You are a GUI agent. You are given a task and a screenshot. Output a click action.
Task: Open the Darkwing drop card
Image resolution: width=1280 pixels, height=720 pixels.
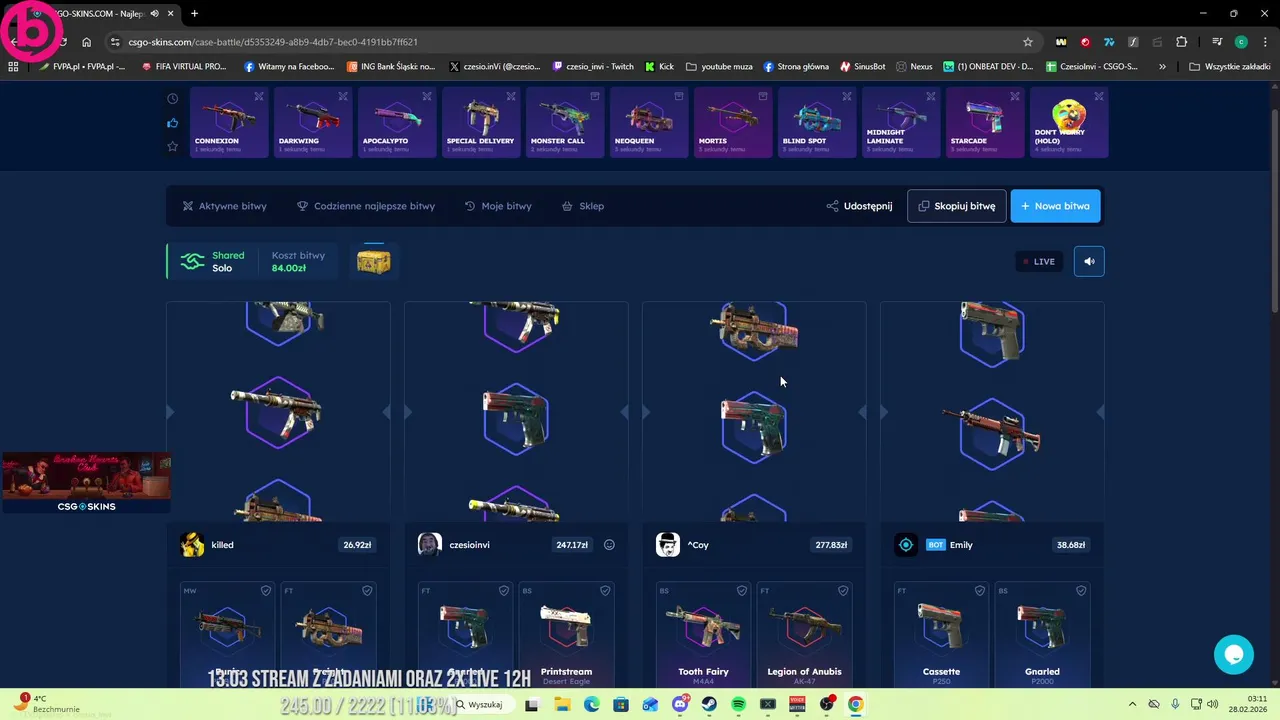coord(313,122)
